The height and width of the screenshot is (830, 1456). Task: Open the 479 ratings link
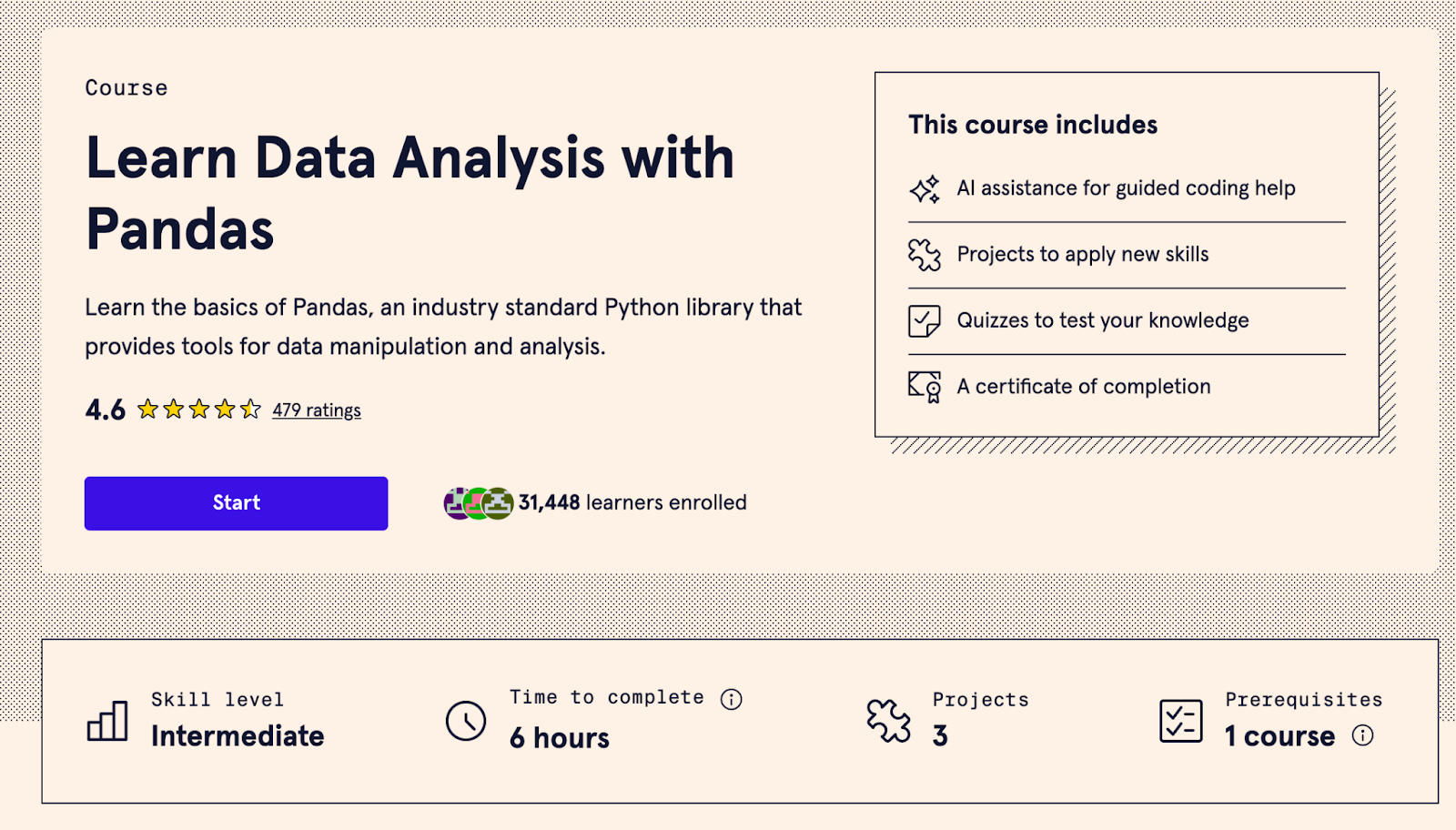click(317, 410)
